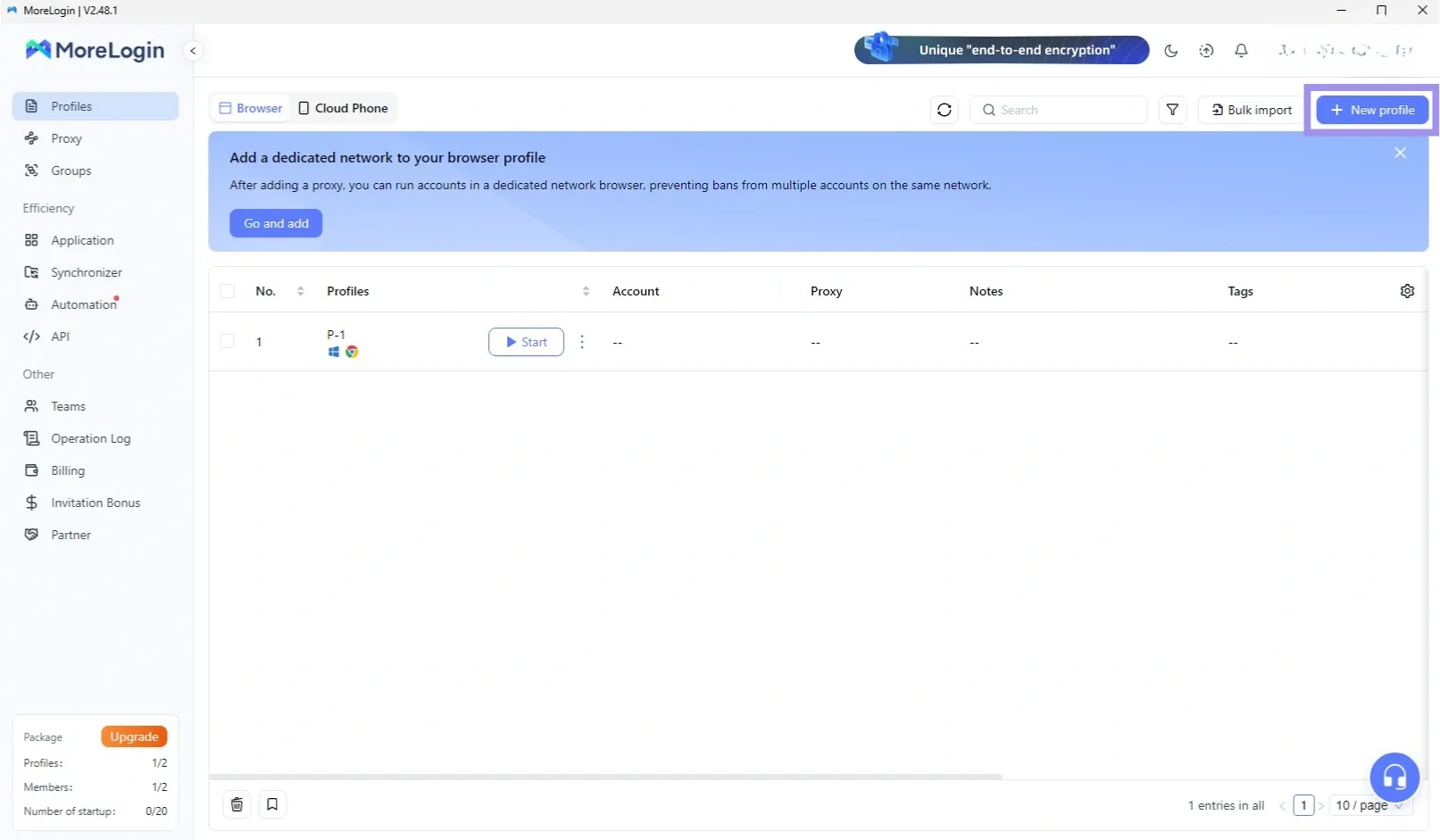This screenshot has width=1440, height=840.
Task: Sort the list by the No. column
Action: pyautogui.click(x=300, y=291)
